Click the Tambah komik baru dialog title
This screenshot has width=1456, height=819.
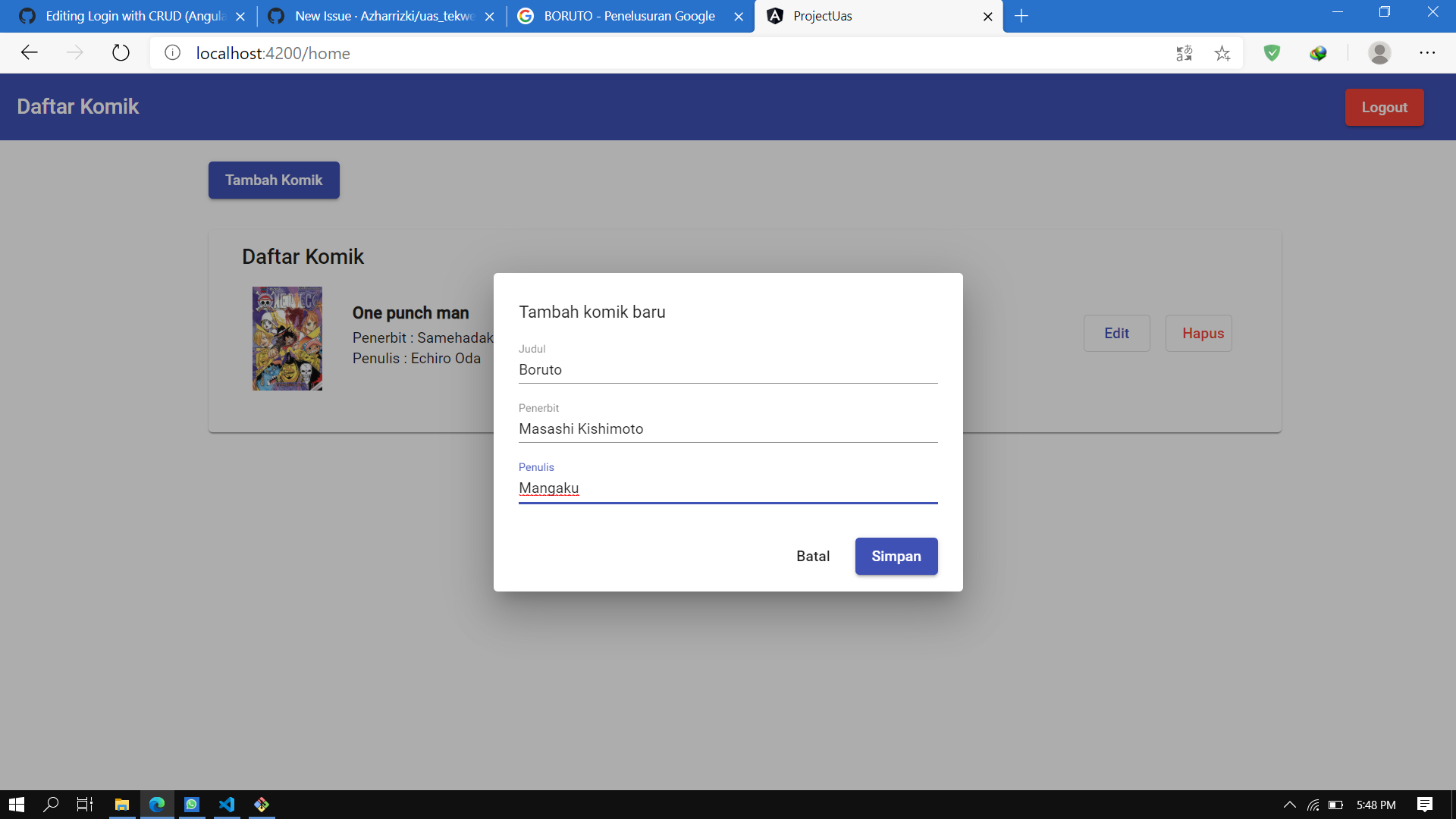click(x=592, y=312)
